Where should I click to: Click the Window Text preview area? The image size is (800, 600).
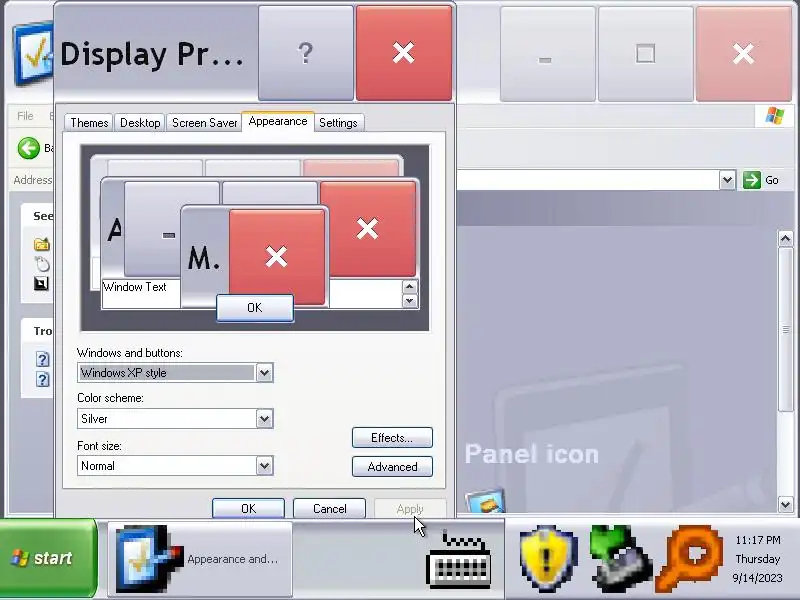point(135,287)
